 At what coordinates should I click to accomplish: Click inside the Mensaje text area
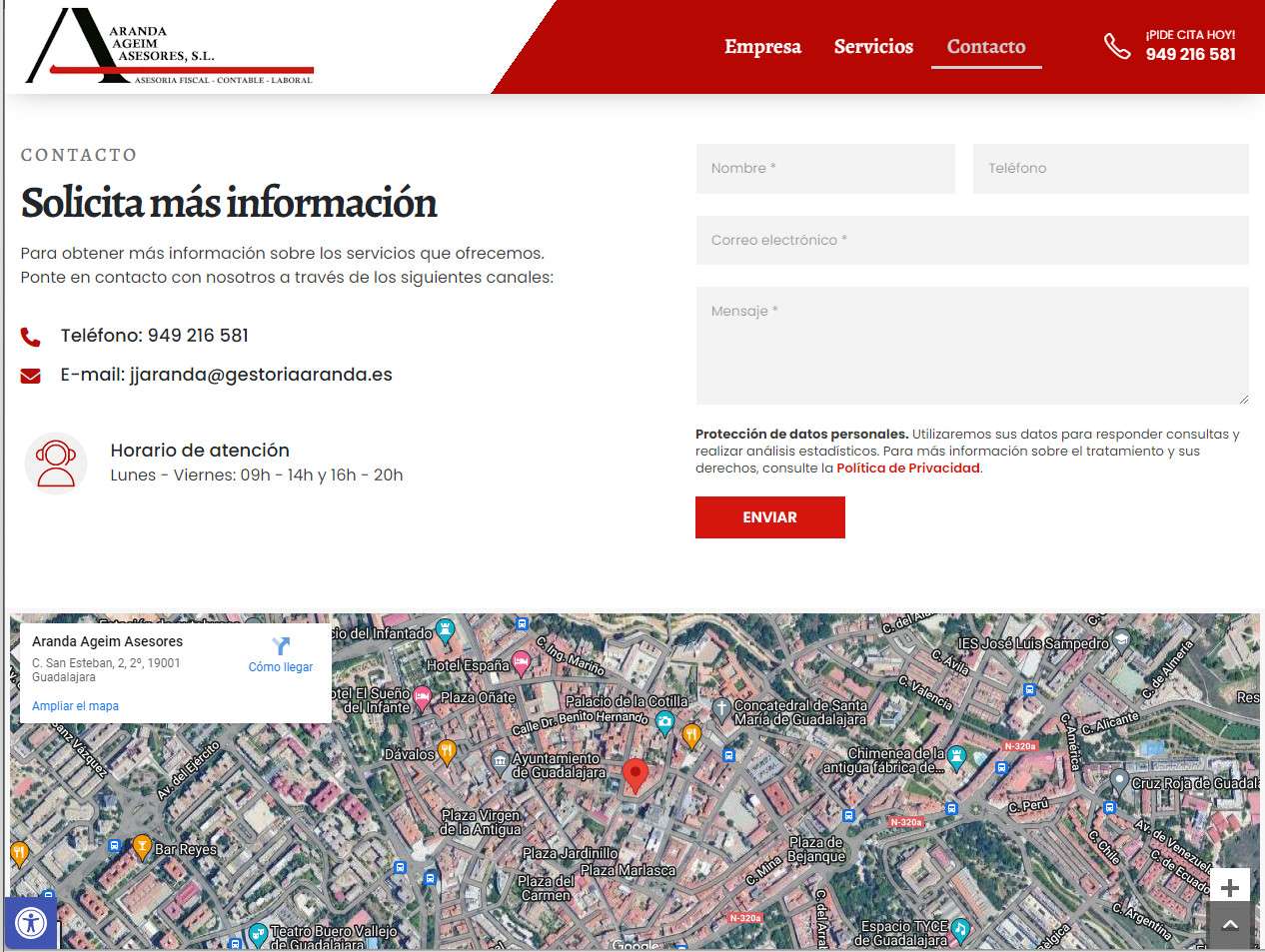click(972, 346)
